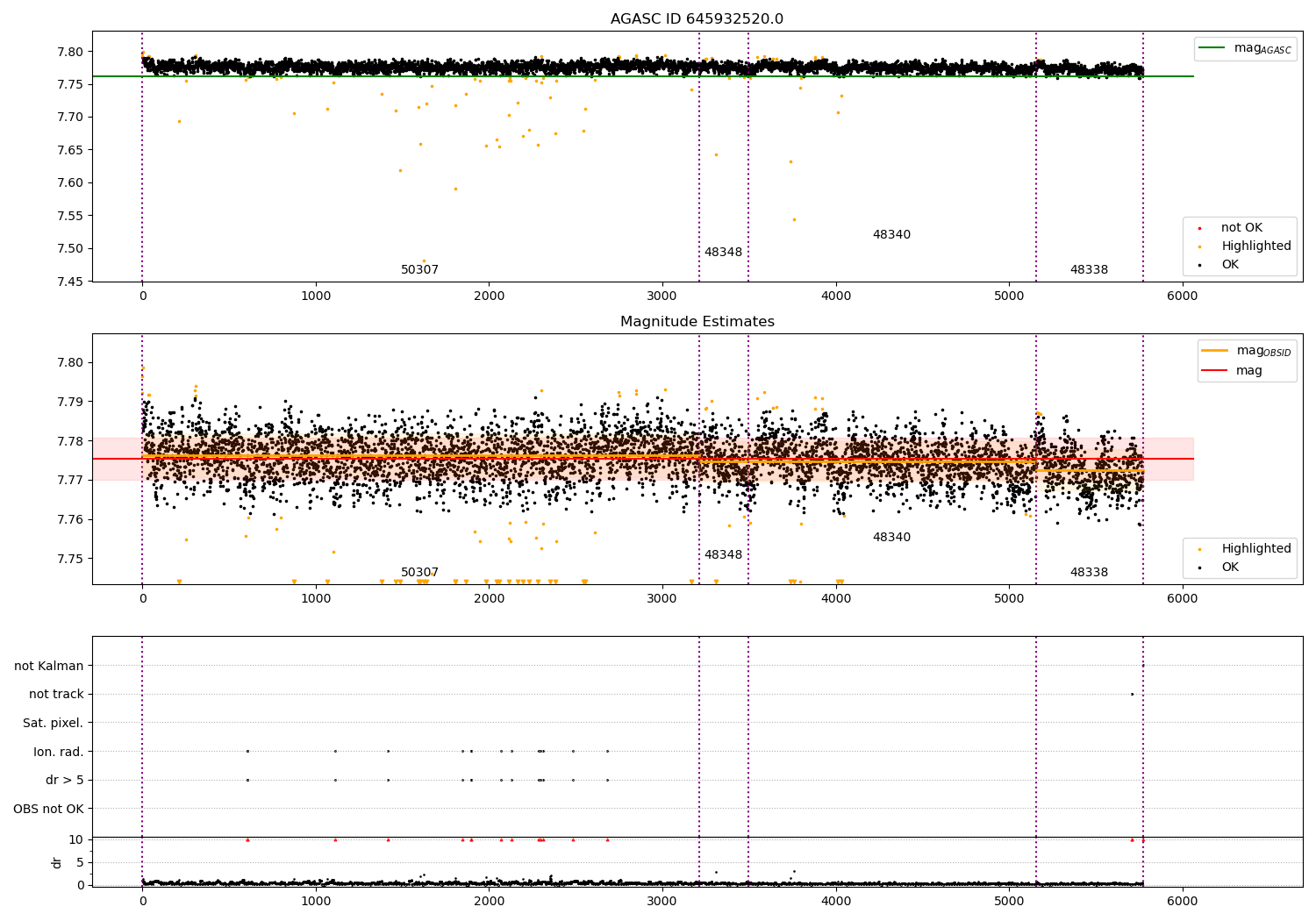Click the '48338' obsid label in top plot
Viewport: 1316px width, 921px height.
tap(1089, 270)
